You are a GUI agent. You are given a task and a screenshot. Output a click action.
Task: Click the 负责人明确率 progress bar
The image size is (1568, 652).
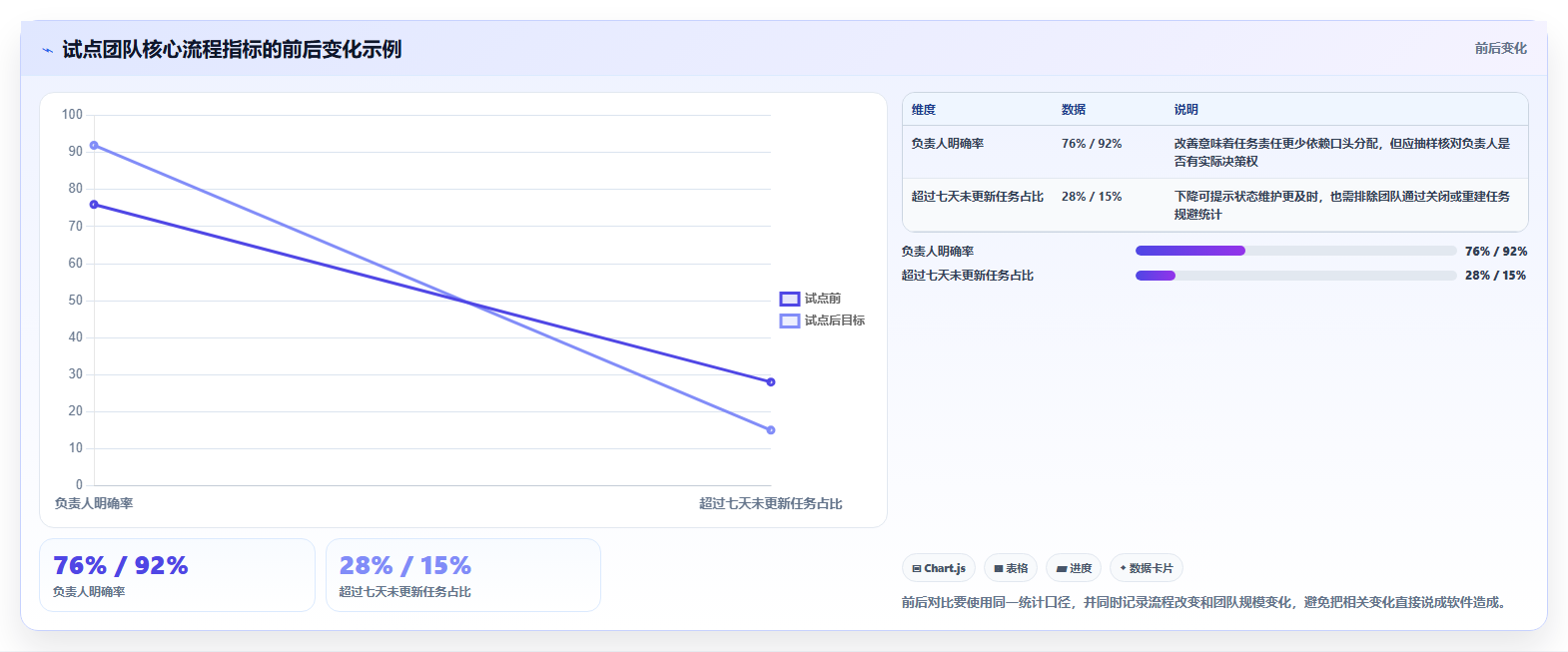(1295, 251)
